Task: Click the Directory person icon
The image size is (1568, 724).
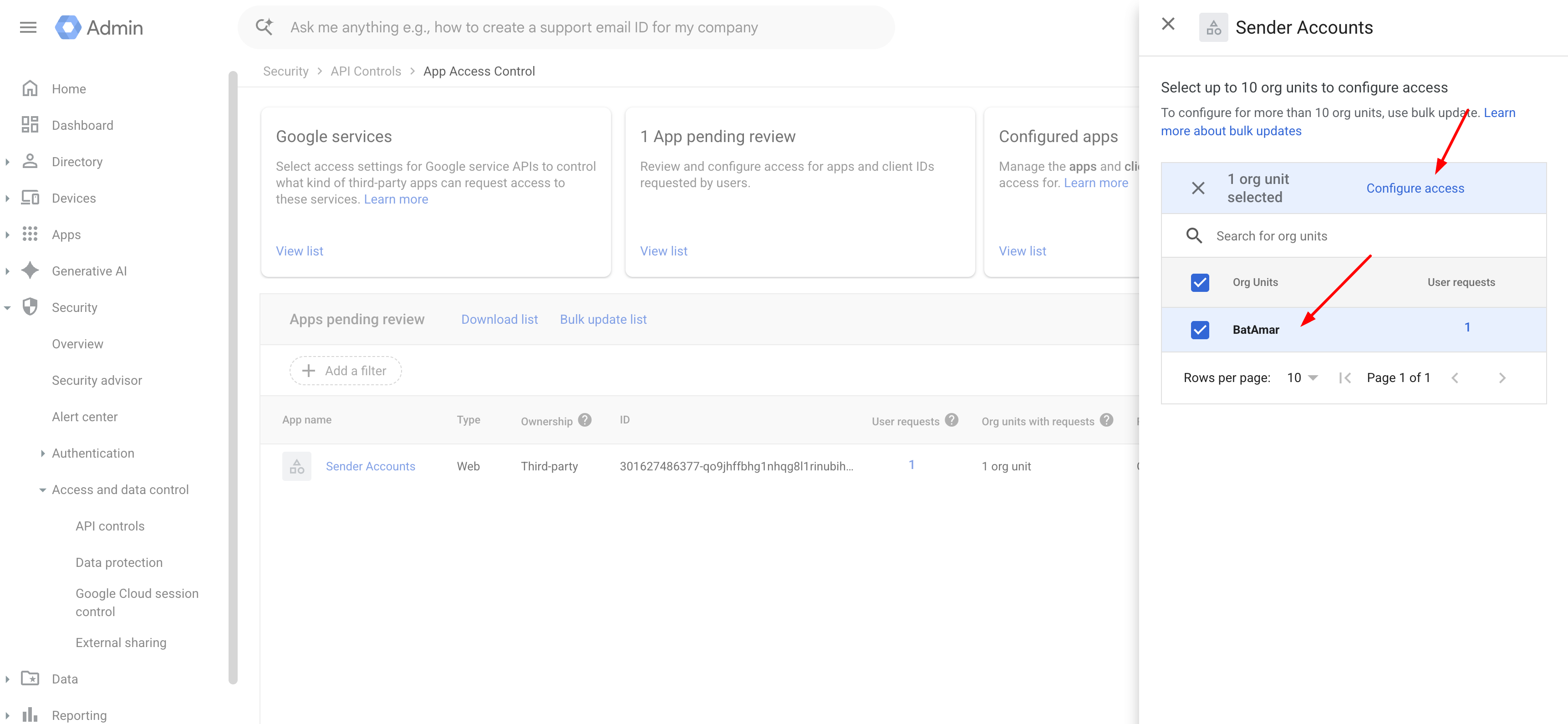Action: (30, 161)
